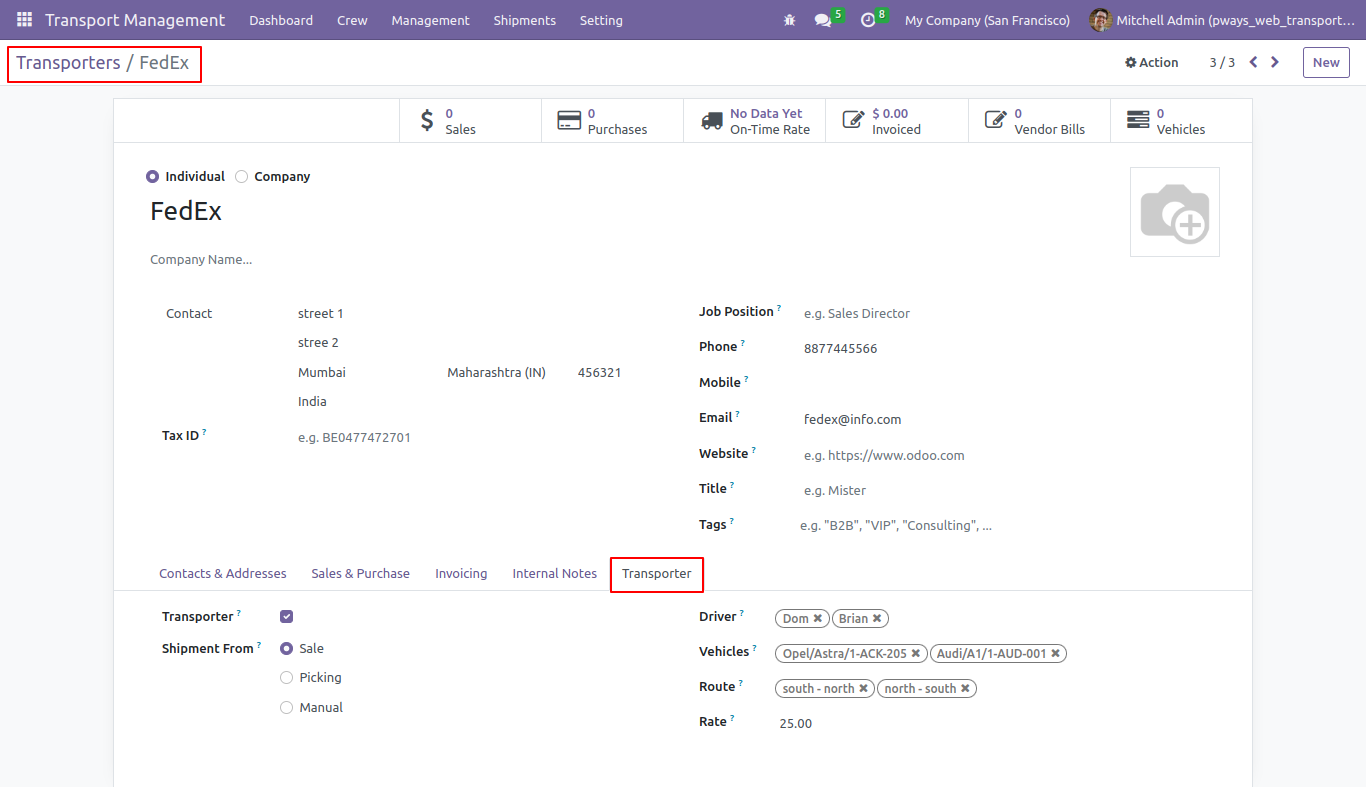Select the Picking shipment option
The height and width of the screenshot is (787, 1366).
pyautogui.click(x=287, y=678)
